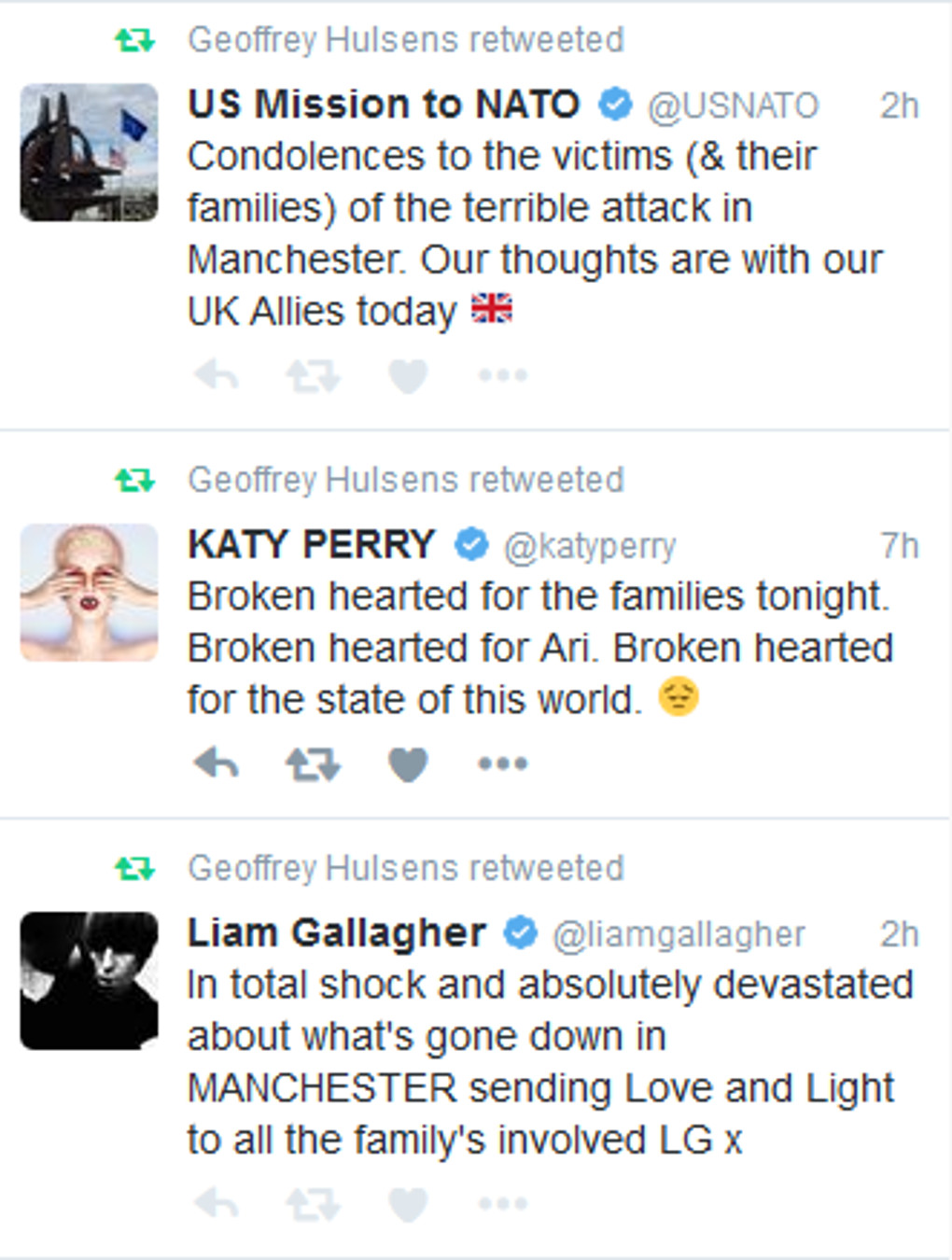The height and width of the screenshot is (1260, 952).
Task: Open Liam Gallagher's profile photo
Action: tap(90, 980)
